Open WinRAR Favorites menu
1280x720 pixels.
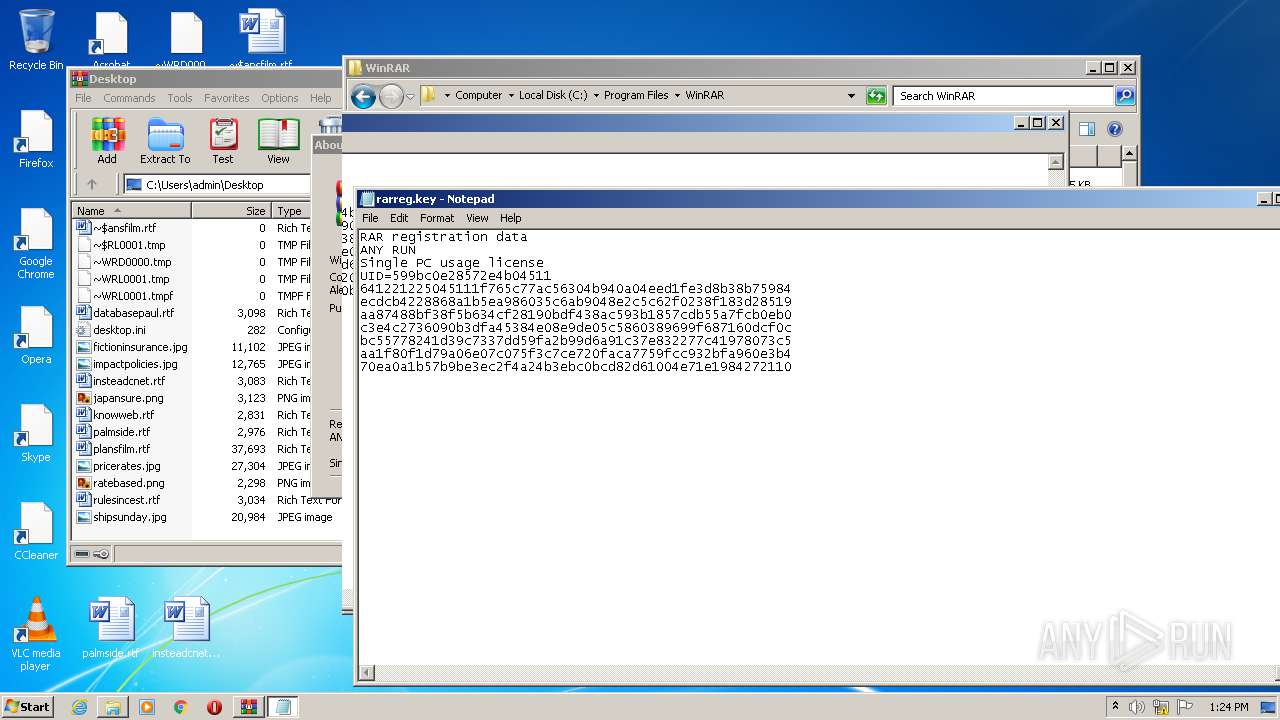coord(227,98)
